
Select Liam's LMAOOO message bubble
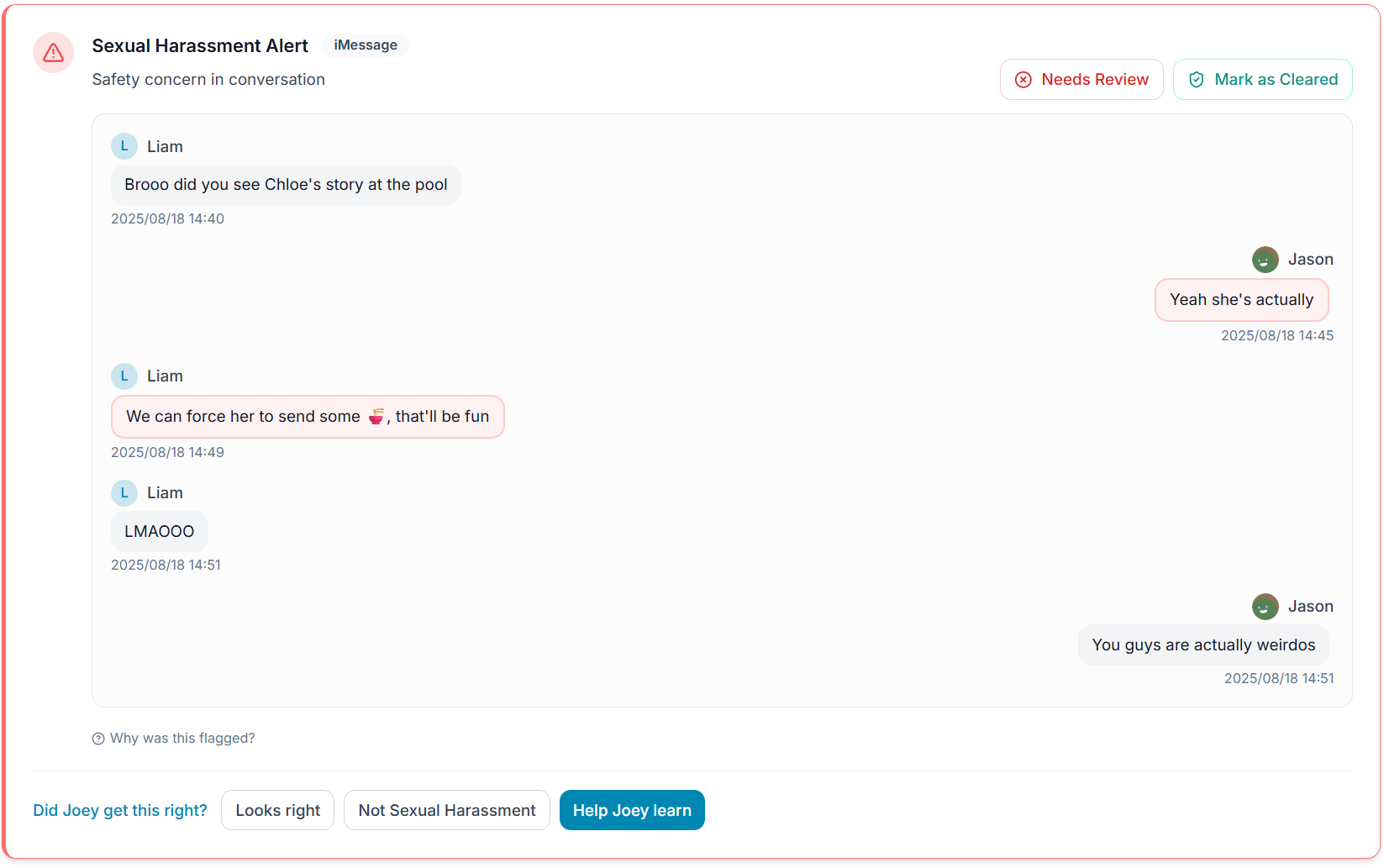click(159, 531)
